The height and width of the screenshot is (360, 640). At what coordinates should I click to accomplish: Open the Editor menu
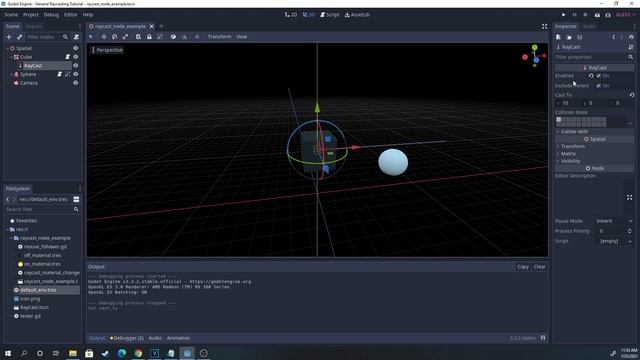click(x=71, y=15)
